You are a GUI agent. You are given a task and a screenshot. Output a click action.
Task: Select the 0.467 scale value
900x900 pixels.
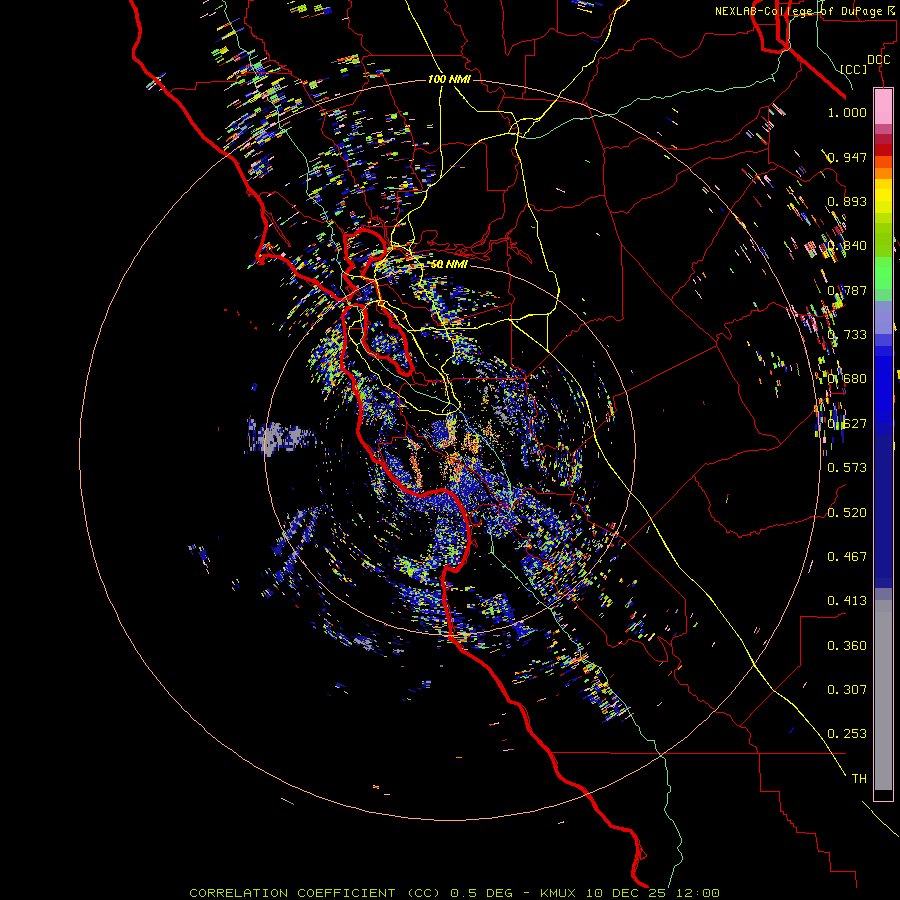pyautogui.click(x=847, y=557)
